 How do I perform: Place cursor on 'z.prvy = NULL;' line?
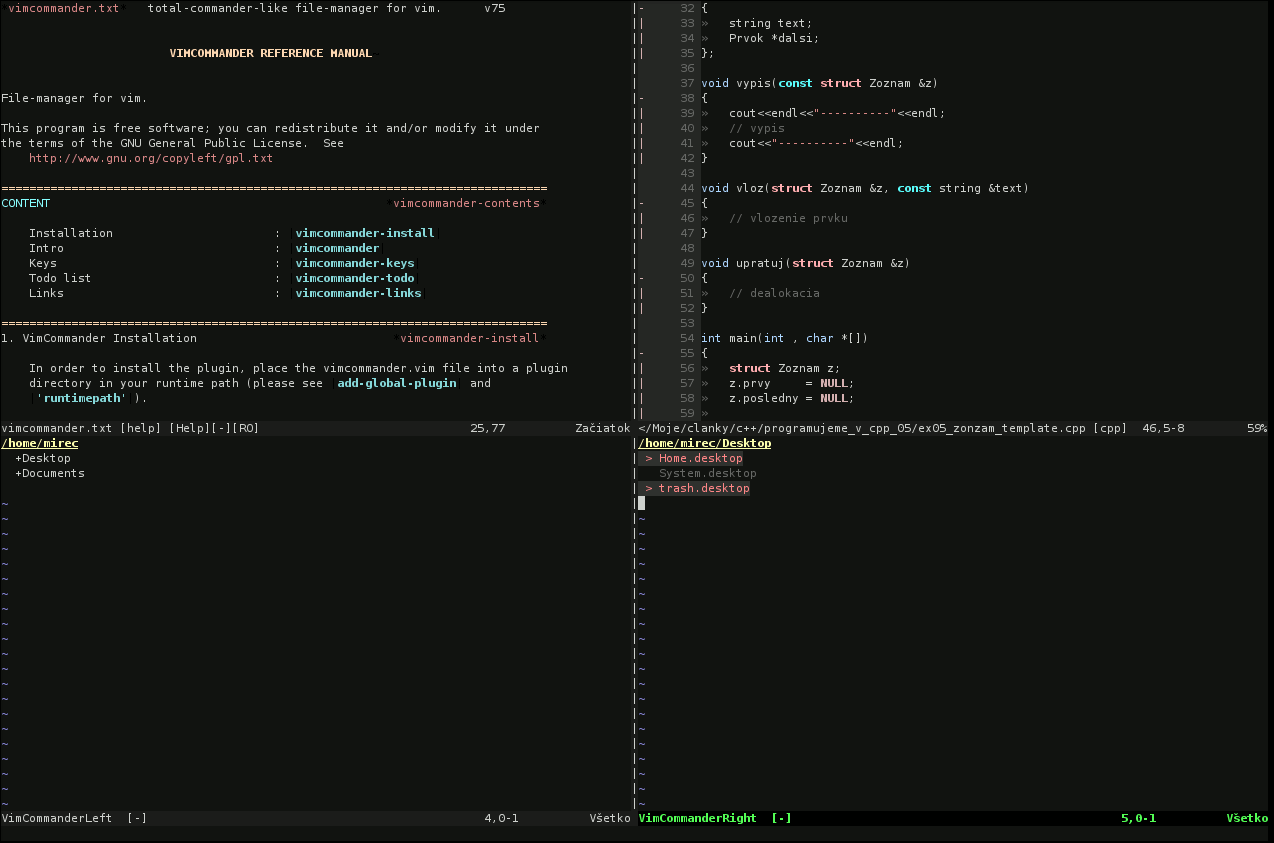[791, 383]
